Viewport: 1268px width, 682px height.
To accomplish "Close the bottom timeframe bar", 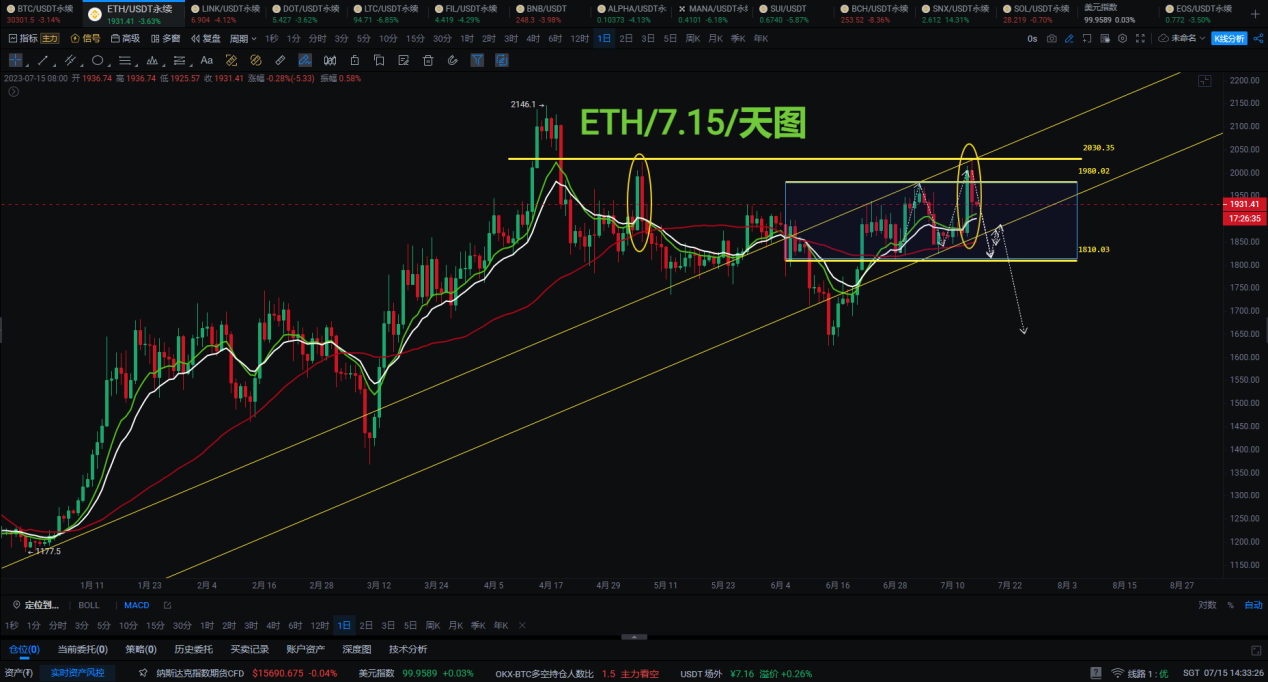I will point(522,625).
